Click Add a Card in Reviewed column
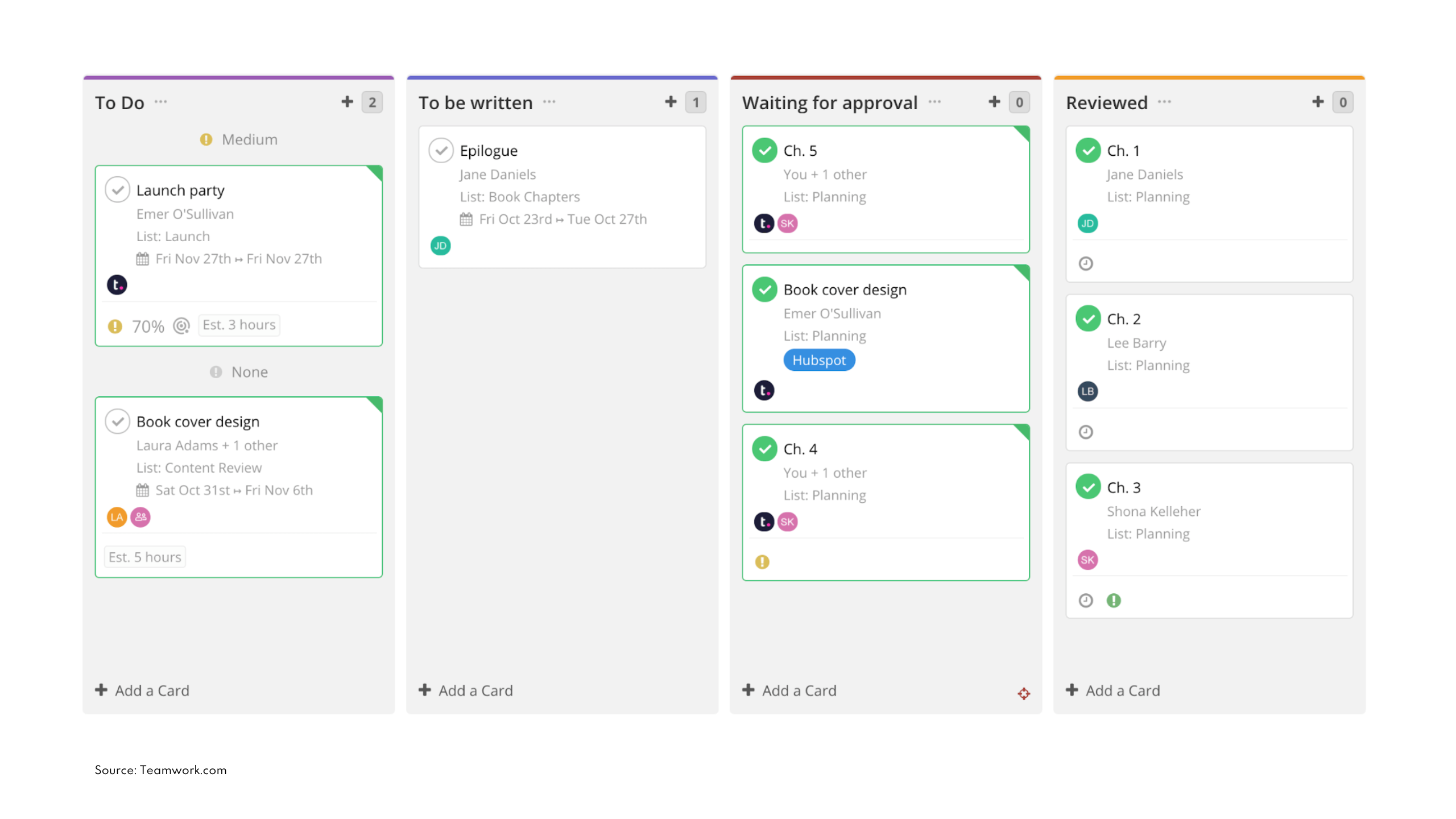The image size is (1456, 819). (1113, 690)
